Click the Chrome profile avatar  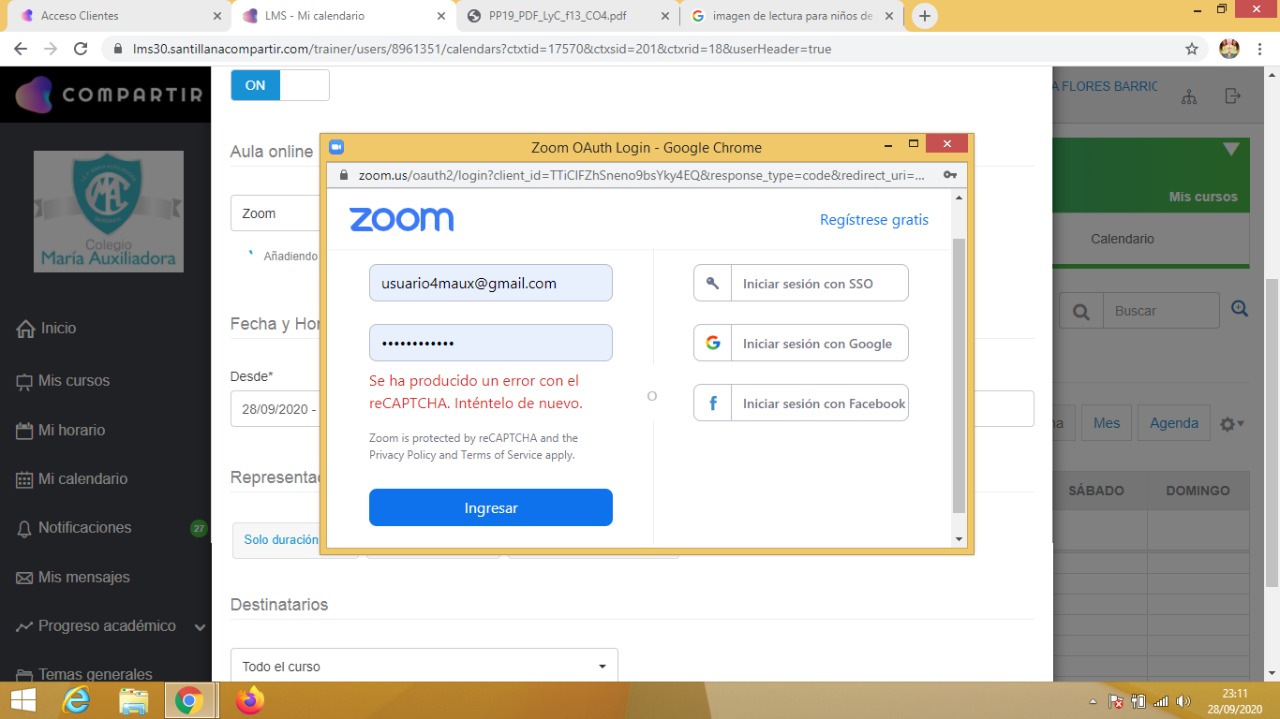[x=1230, y=49]
